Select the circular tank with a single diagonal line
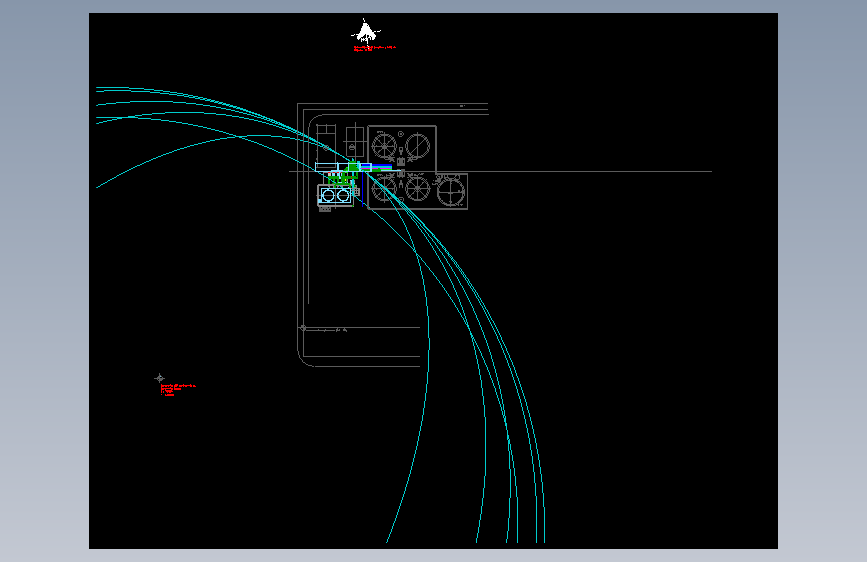Image resolution: width=867 pixels, height=562 pixels. tap(418, 146)
